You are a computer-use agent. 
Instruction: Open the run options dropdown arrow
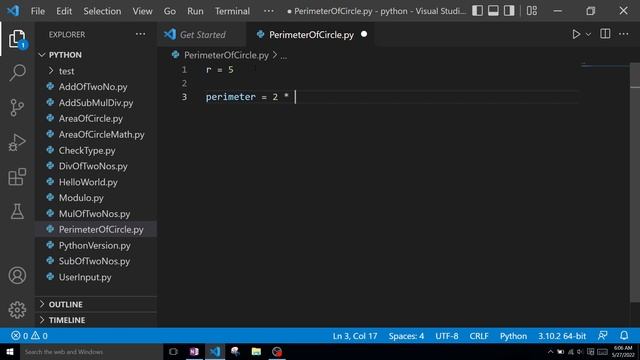tap(588, 35)
